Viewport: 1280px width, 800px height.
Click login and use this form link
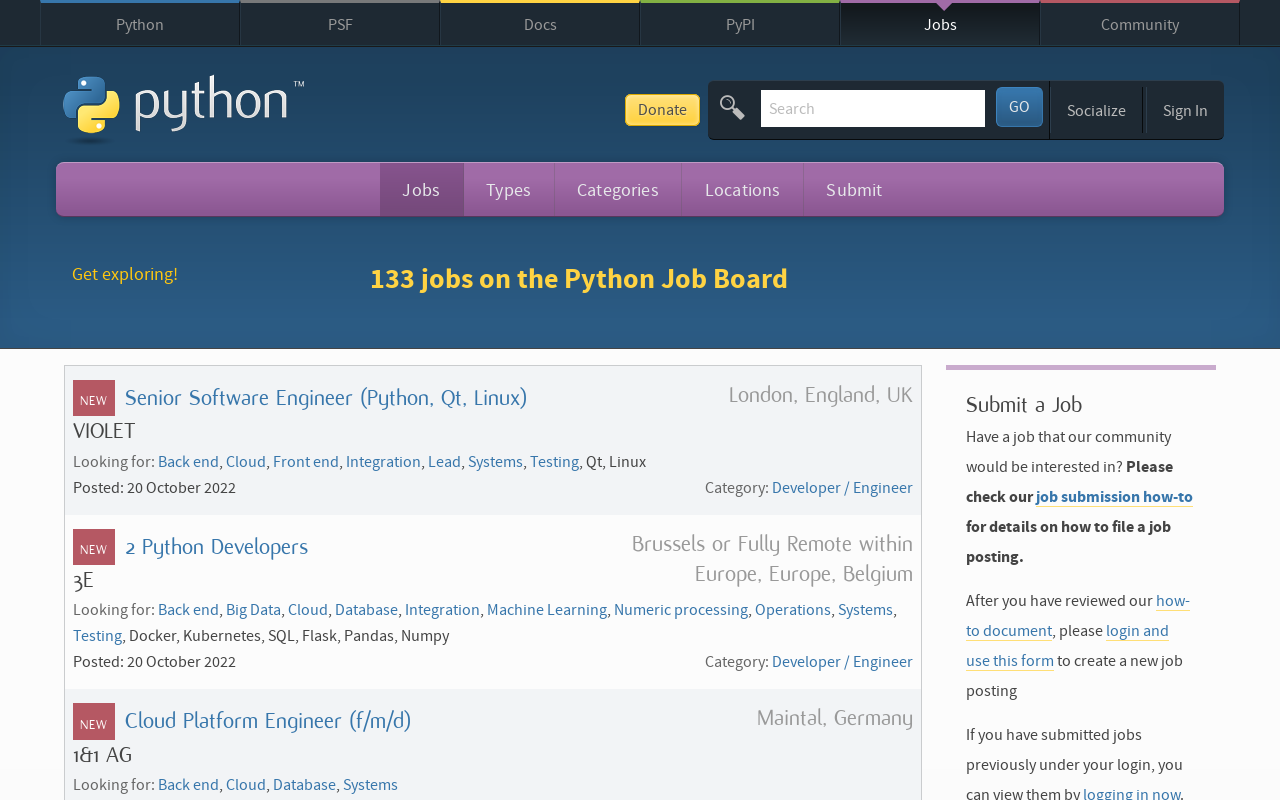1067,646
